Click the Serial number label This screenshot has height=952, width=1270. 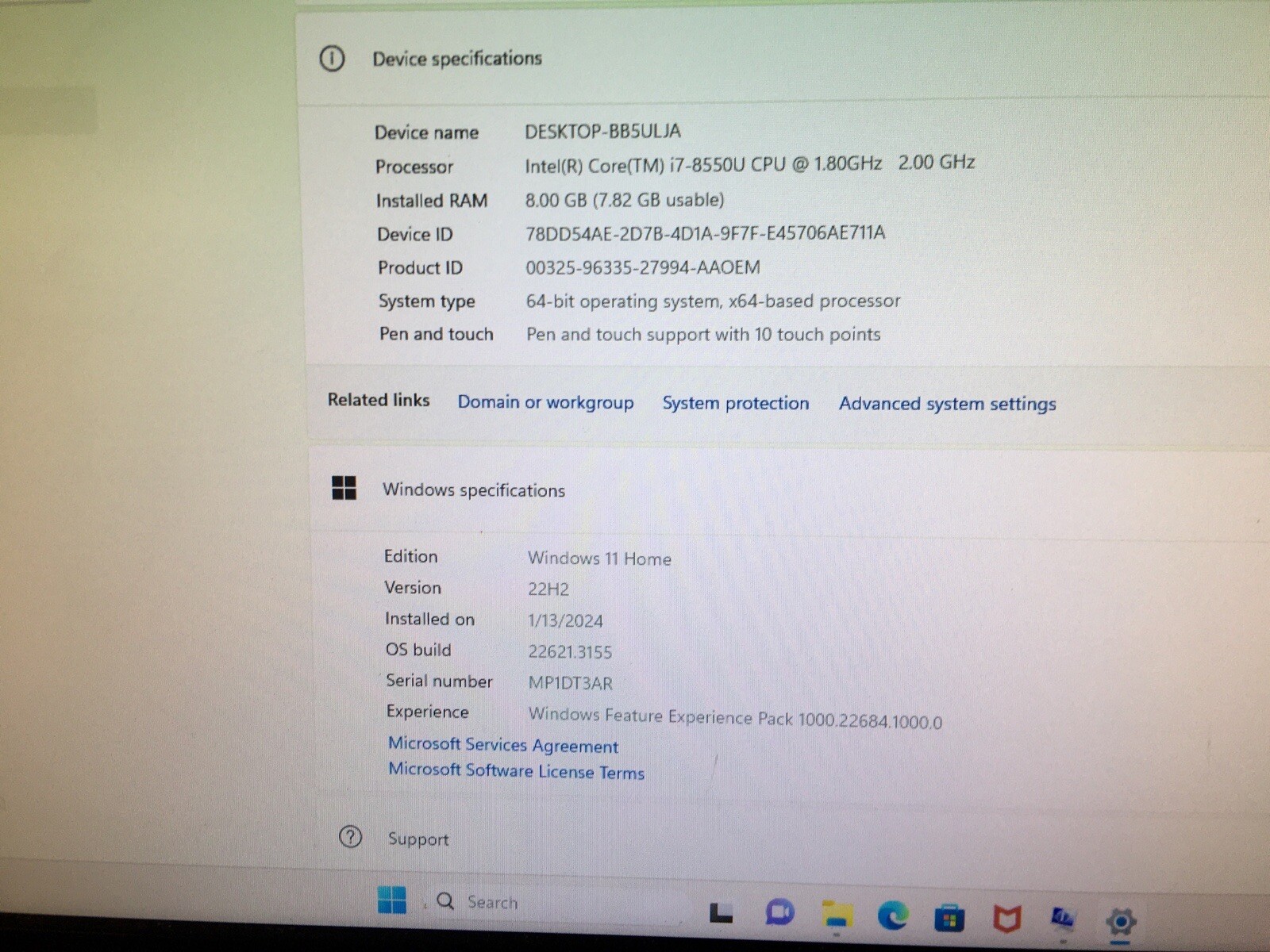pyautogui.click(x=439, y=681)
